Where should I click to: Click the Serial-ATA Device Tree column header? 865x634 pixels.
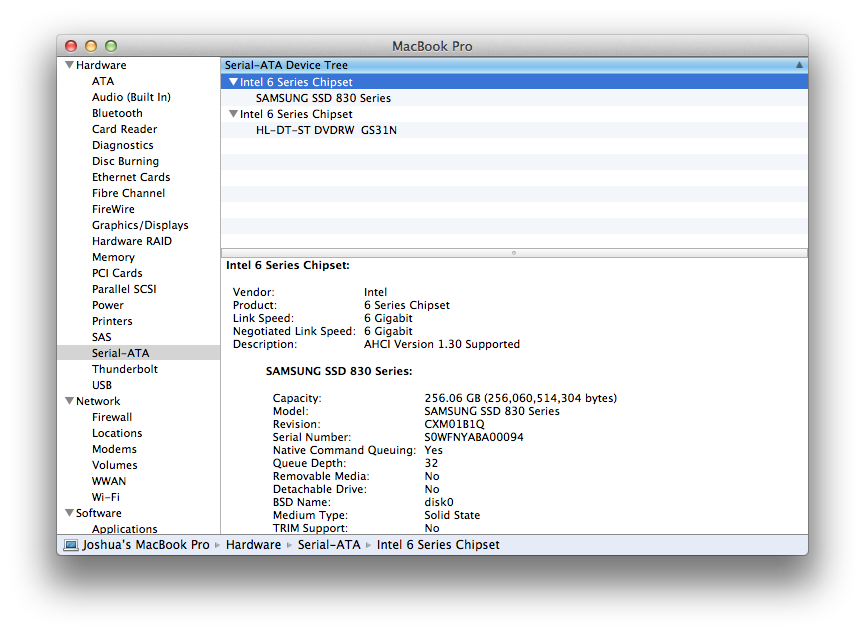tap(514, 65)
